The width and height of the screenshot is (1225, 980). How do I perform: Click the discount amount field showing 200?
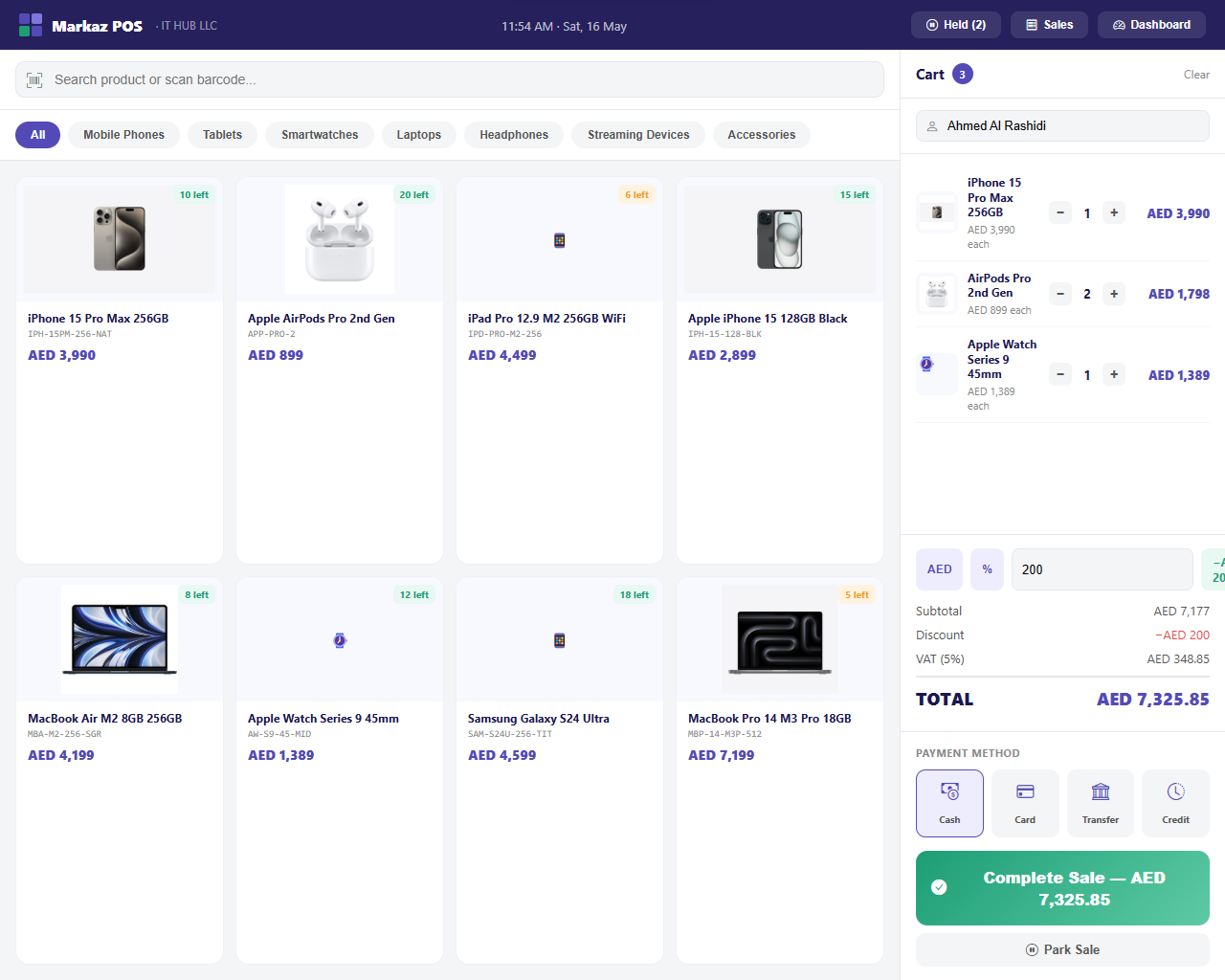pyautogui.click(x=1102, y=569)
